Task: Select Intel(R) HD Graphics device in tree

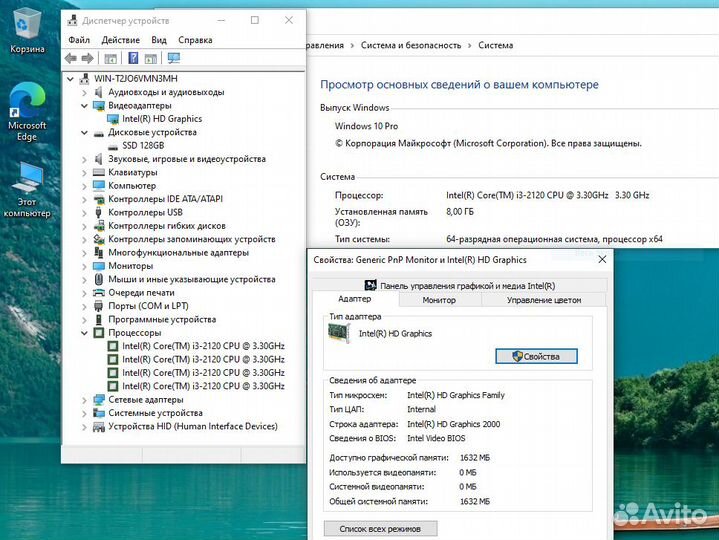Action: coord(162,119)
